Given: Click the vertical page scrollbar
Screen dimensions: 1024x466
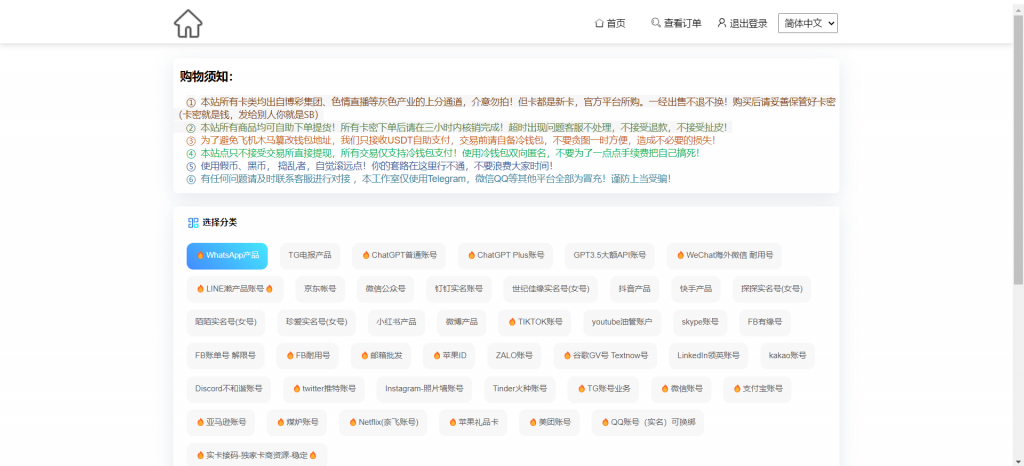Looking at the screenshot, I should point(1018,150).
